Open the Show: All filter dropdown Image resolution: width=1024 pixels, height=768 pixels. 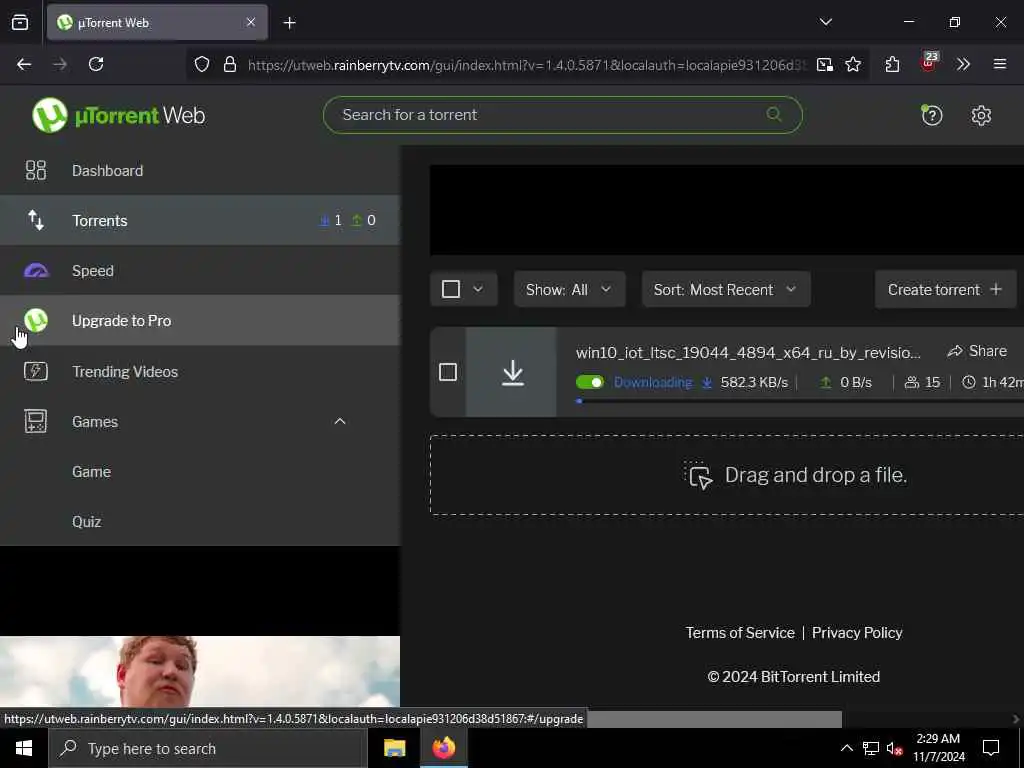point(569,289)
